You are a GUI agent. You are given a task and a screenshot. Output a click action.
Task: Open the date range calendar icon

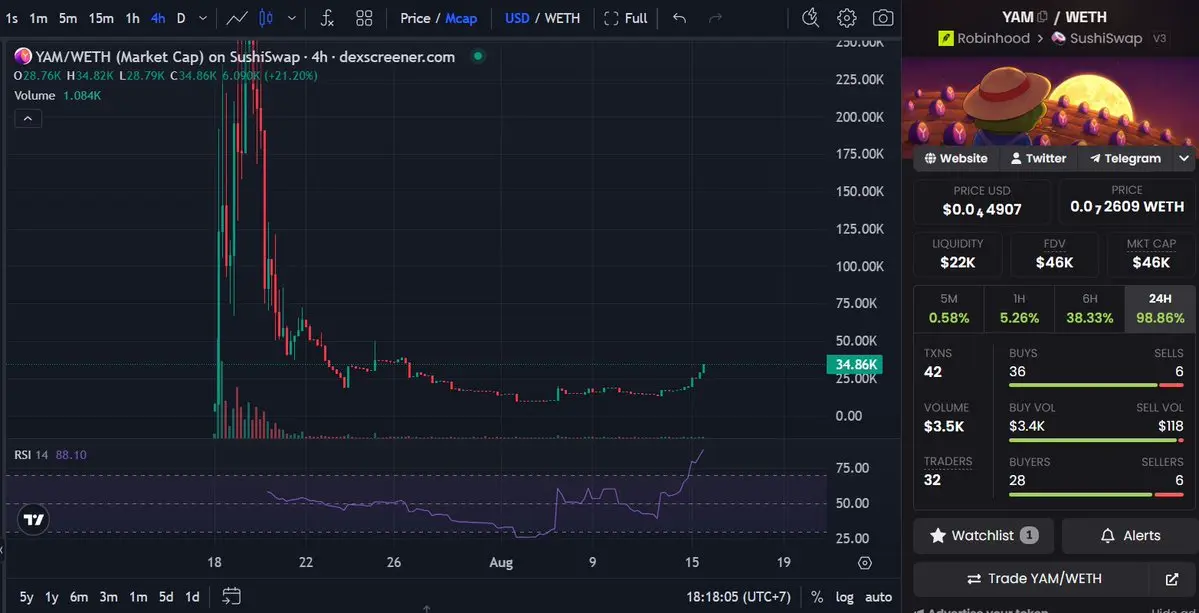tap(232, 596)
